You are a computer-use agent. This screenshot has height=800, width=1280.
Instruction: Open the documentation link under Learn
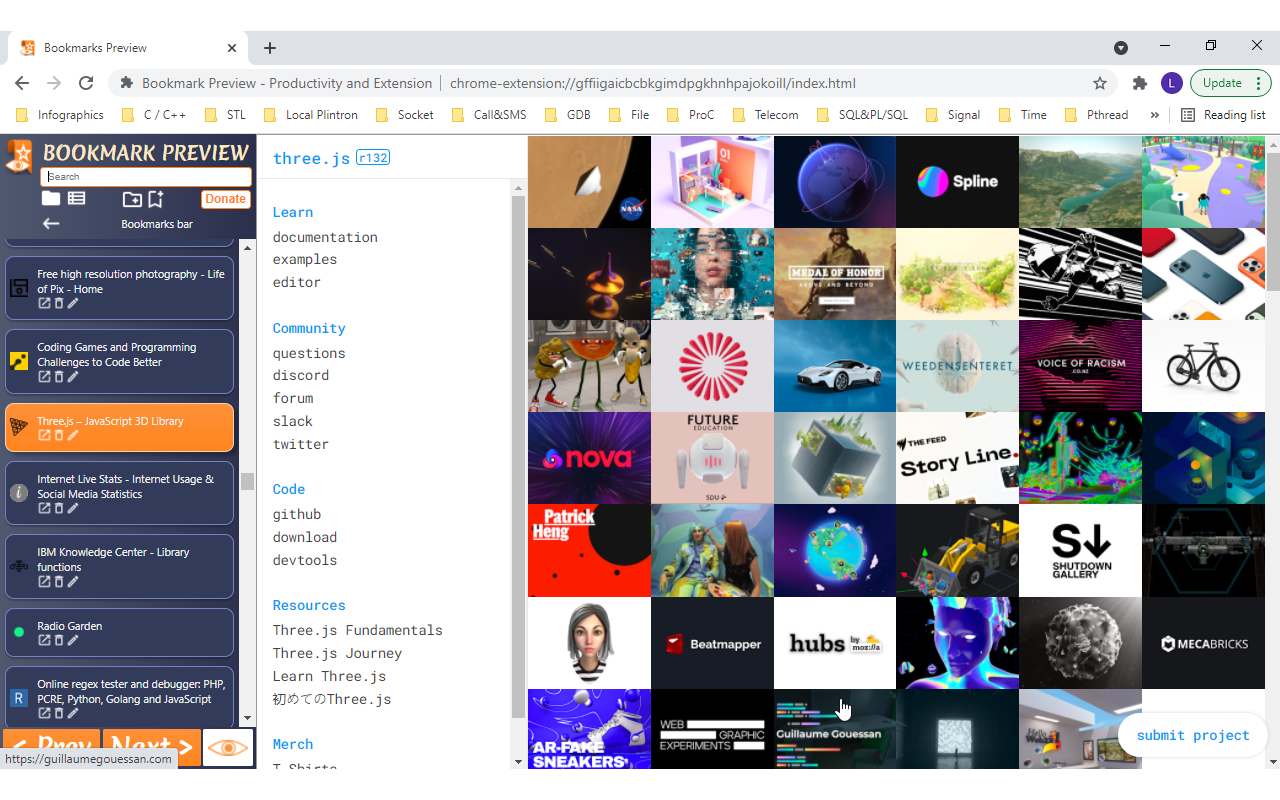(324, 237)
